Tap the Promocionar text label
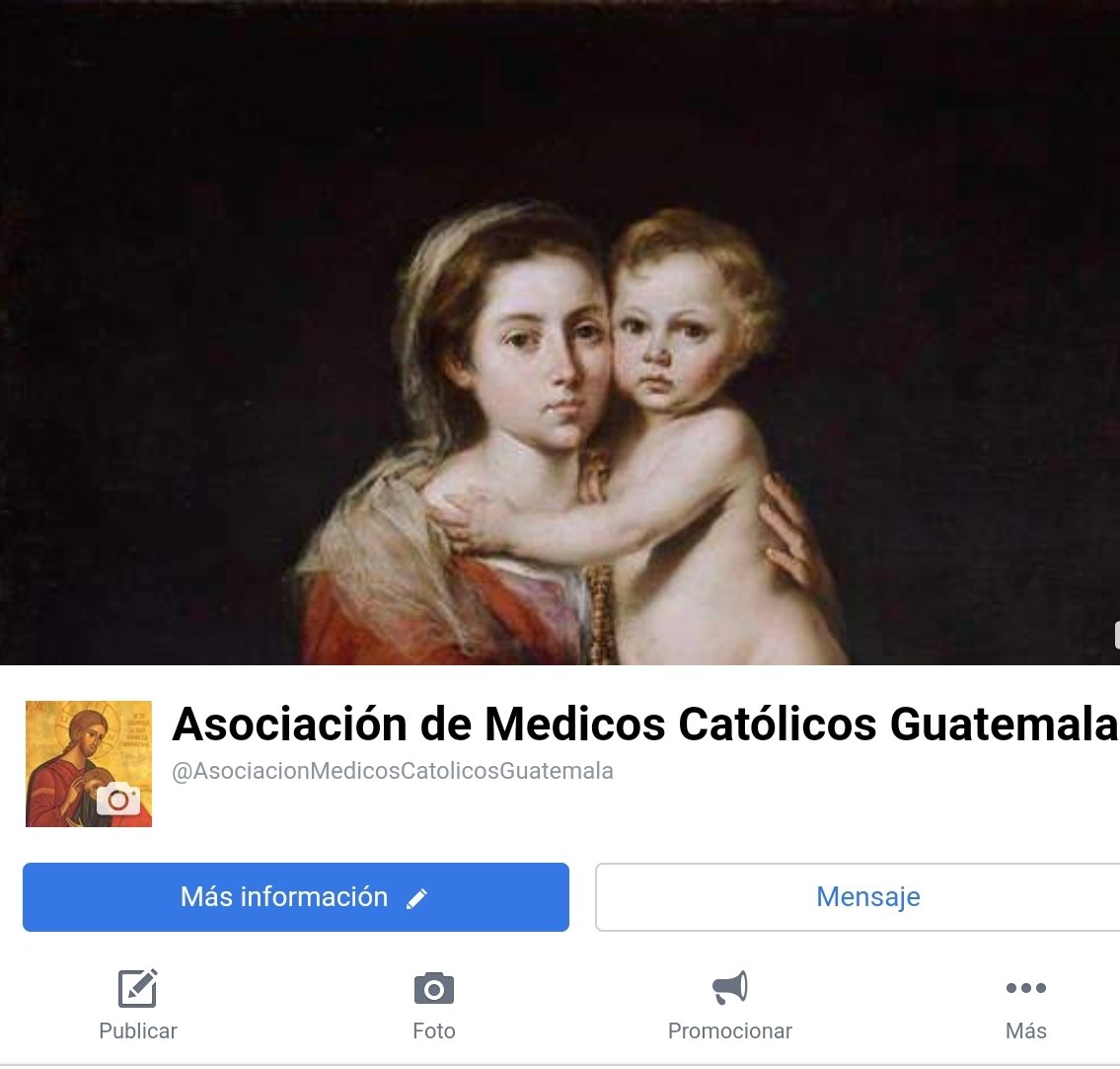Screen dimensions: 1120x1069 pos(730,1031)
